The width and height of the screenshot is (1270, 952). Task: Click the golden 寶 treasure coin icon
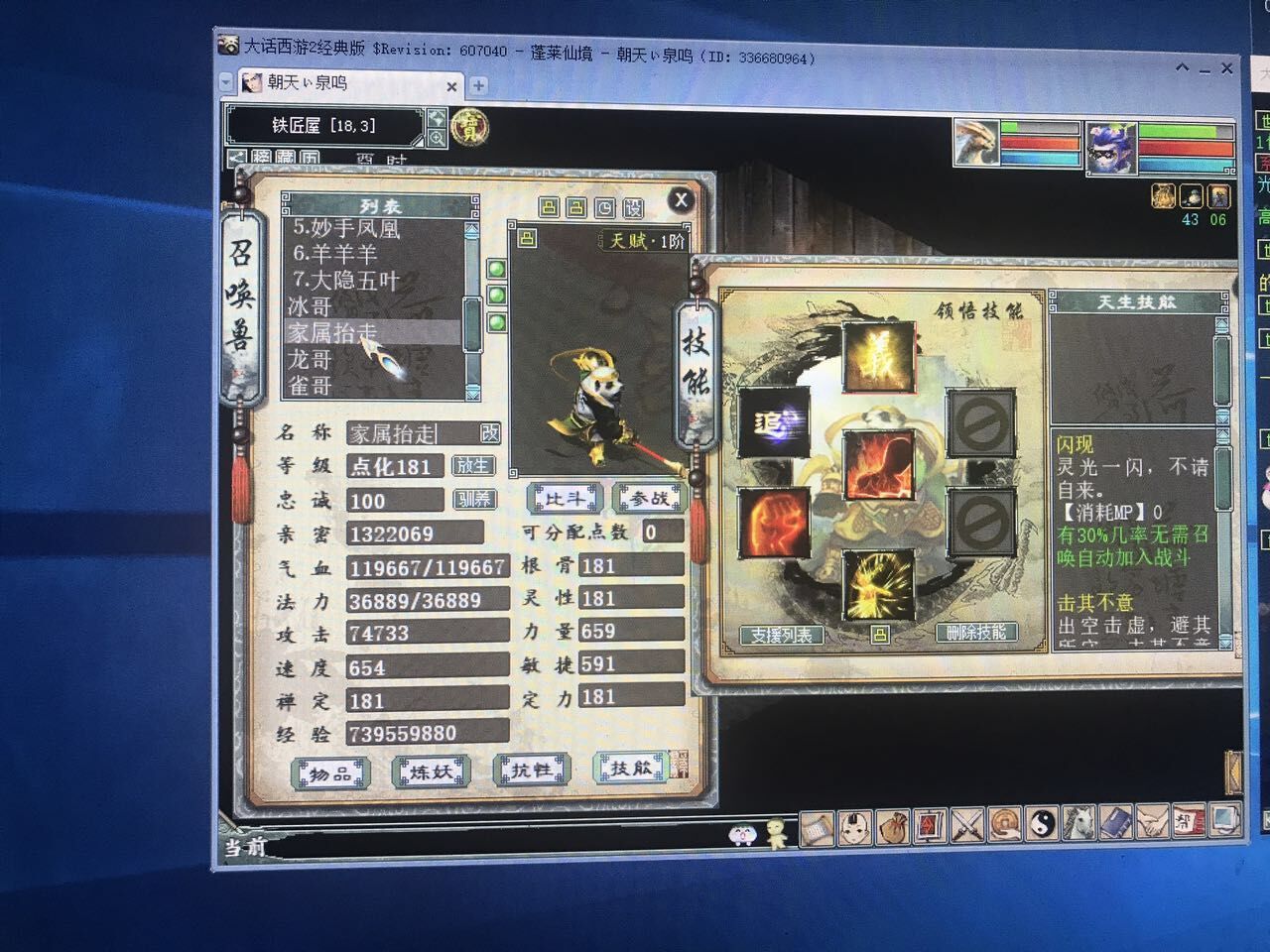click(467, 128)
